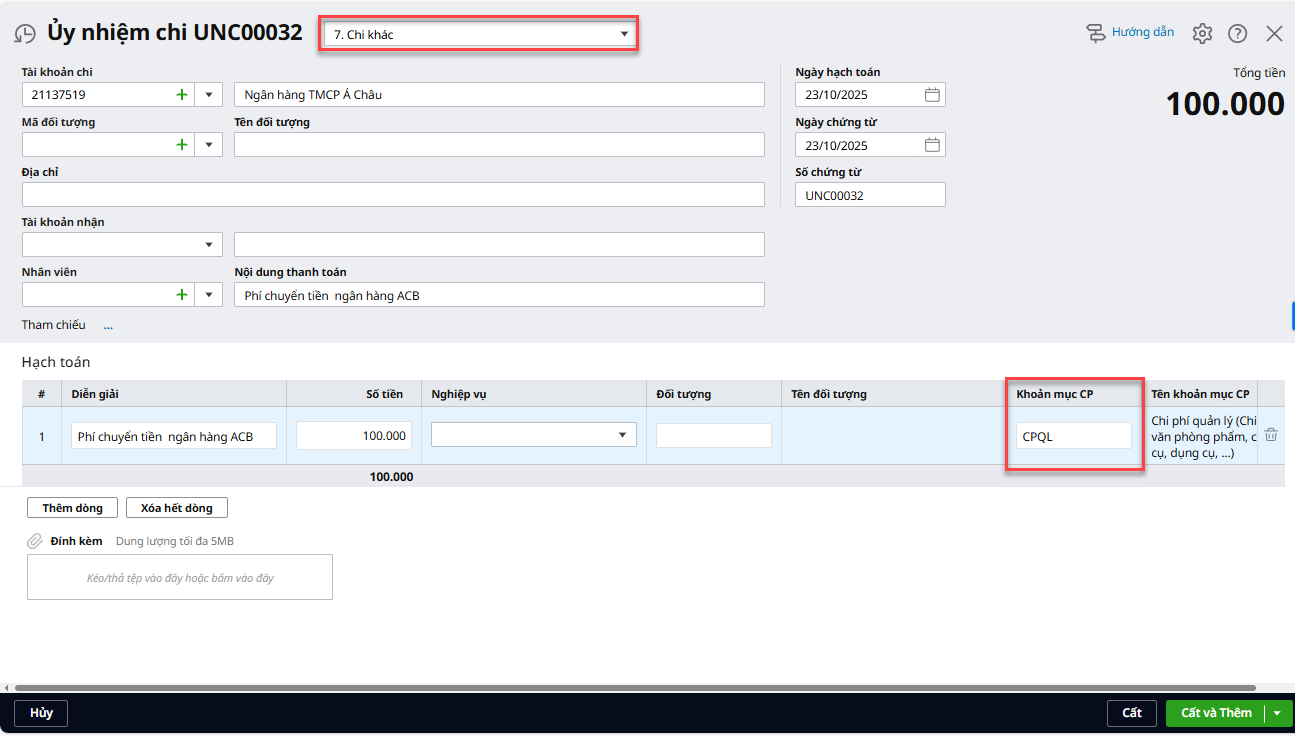Delete row 1 with trash icon
Viewport: 1295px width, 736px height.
coord(1271,435)
